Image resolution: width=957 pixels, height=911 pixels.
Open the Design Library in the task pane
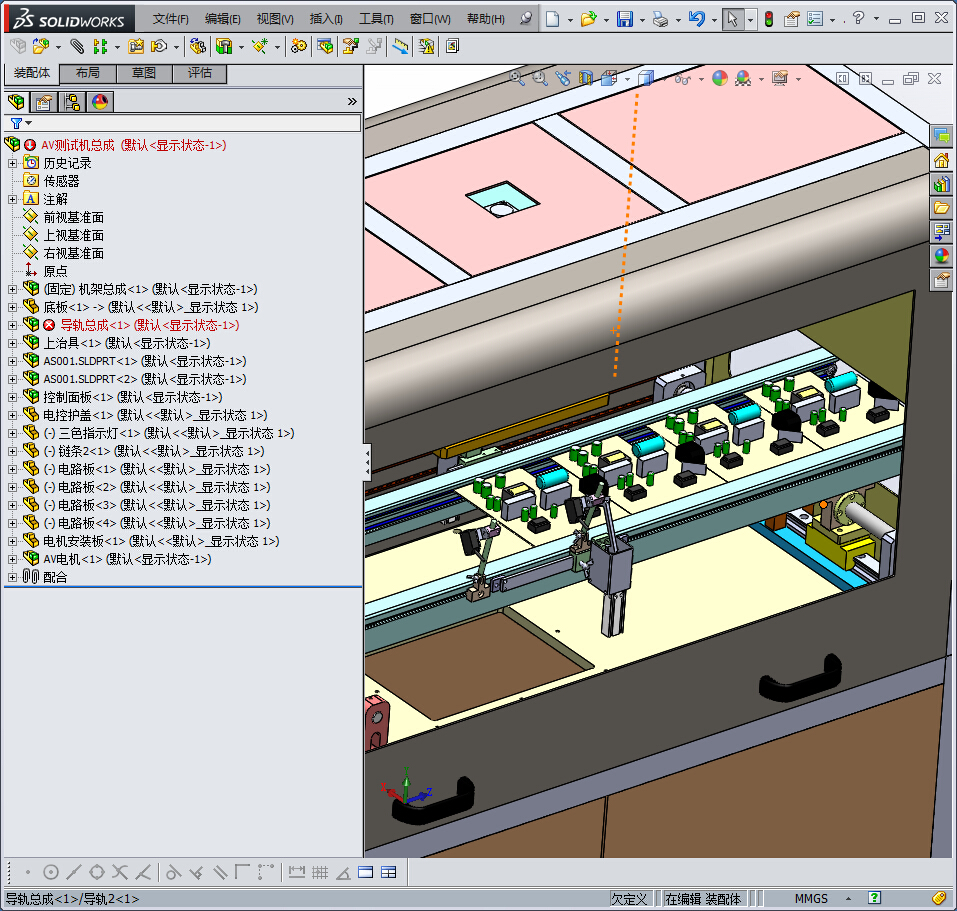(941, 184)
